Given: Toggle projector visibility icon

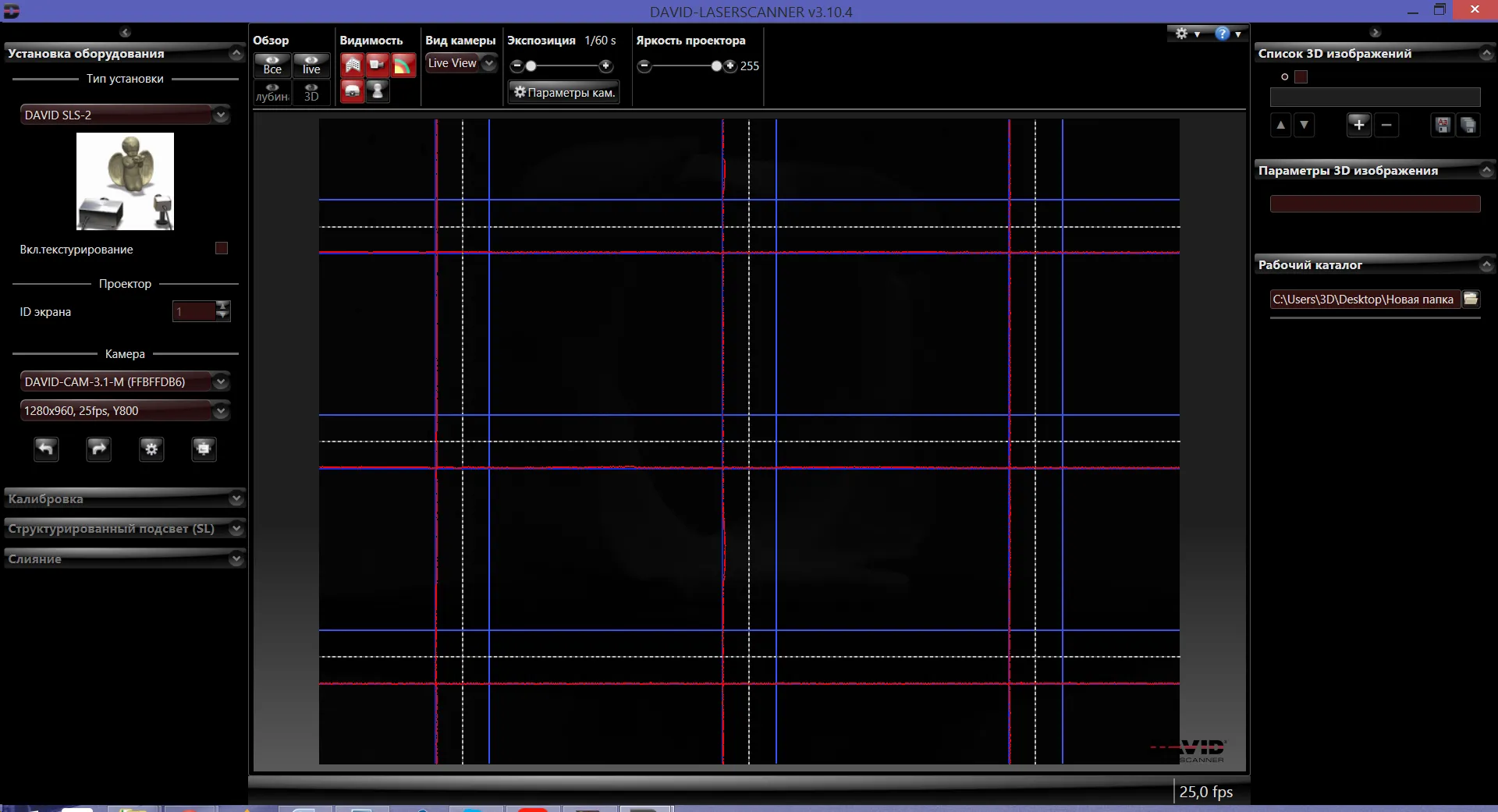Looking at the screenshot, I should (x=353, y=90).
